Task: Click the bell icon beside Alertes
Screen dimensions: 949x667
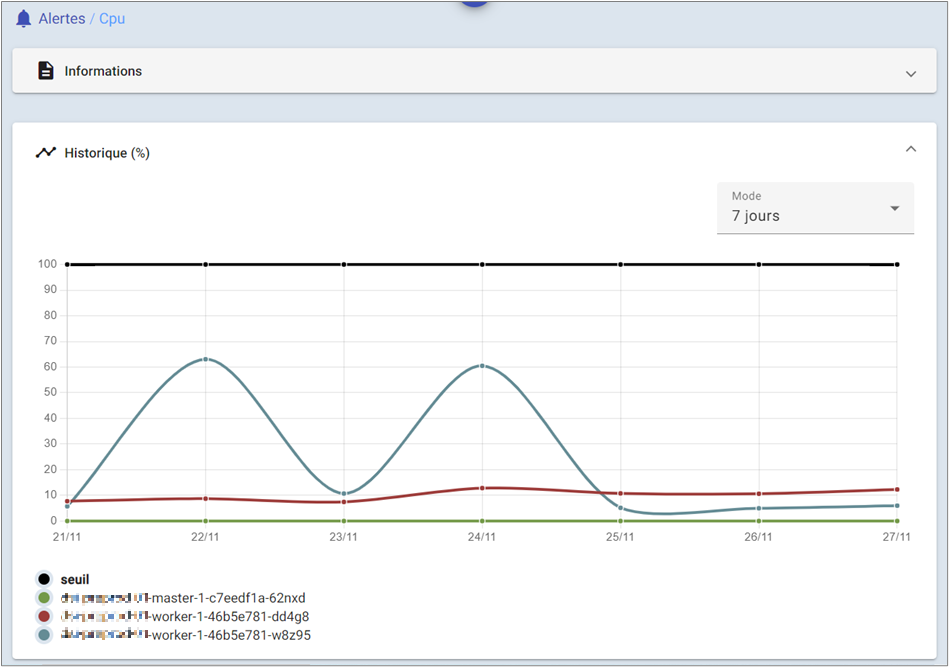Action: 24,19
